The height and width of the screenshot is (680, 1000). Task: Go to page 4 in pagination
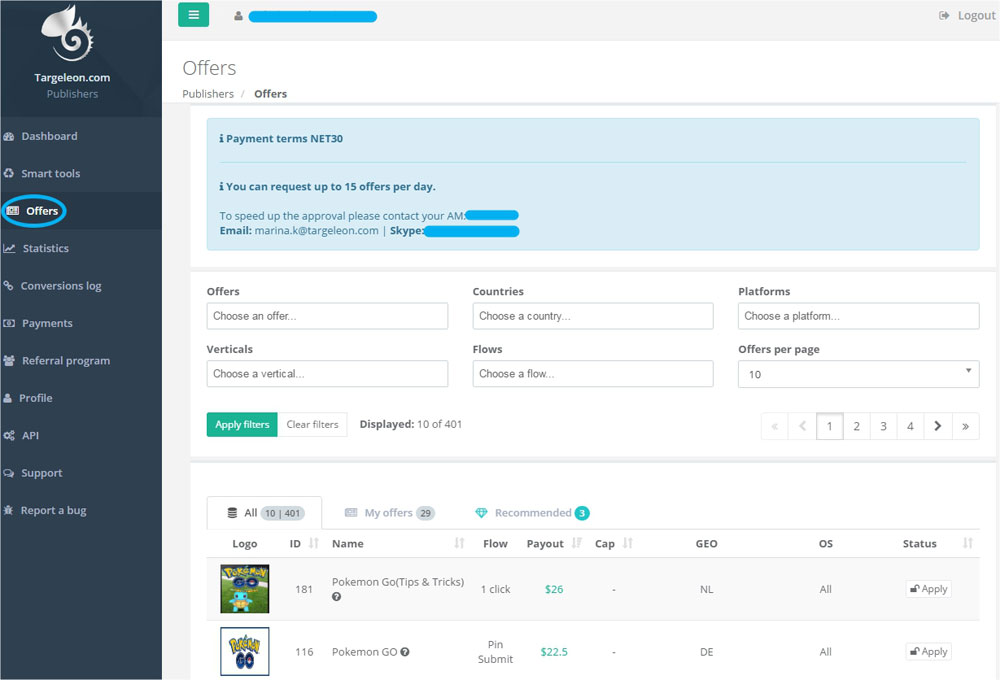click(910, 426)
